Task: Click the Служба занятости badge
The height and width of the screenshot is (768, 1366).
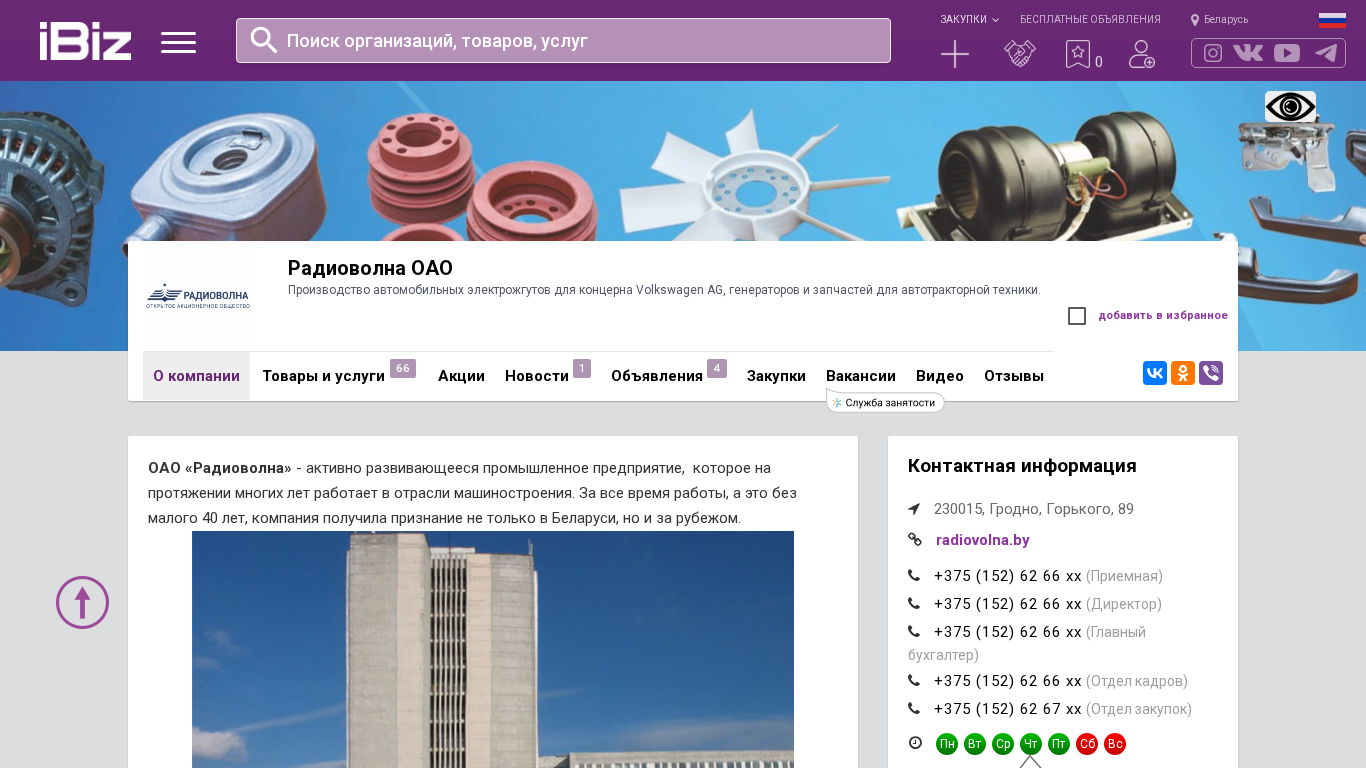Action: click(x=886, y=403)
